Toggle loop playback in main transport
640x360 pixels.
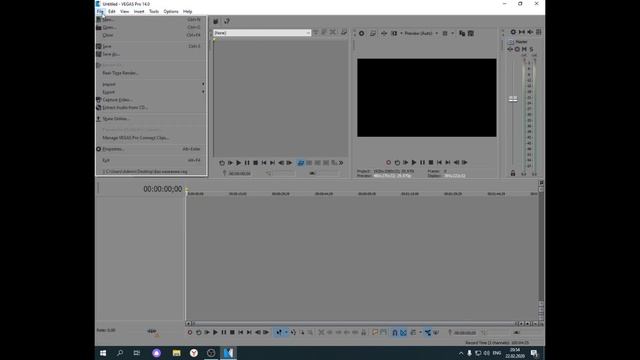(x=198, y=332)
